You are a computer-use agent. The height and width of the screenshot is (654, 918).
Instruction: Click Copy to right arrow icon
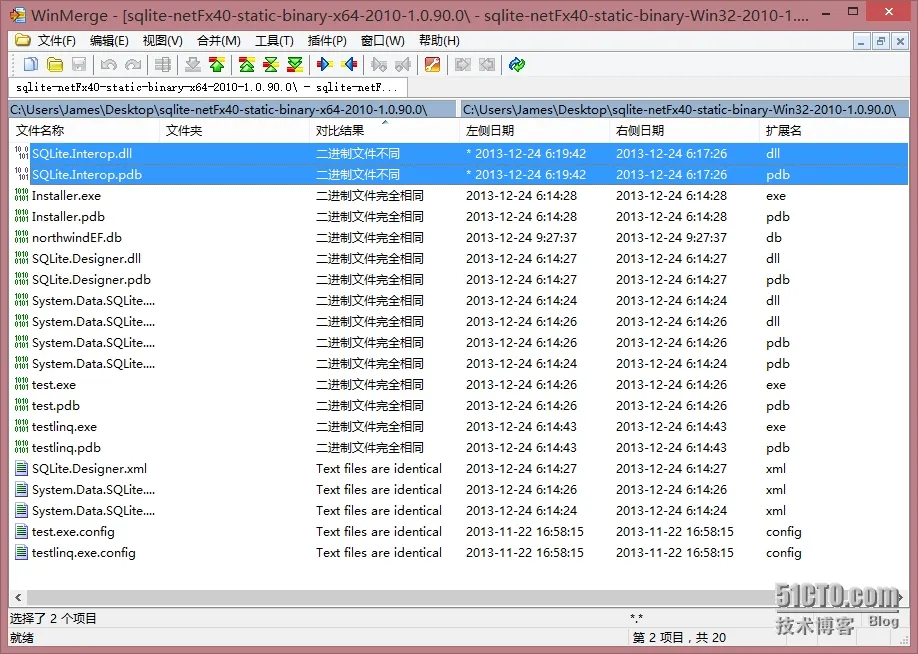(x=324, y=64)
